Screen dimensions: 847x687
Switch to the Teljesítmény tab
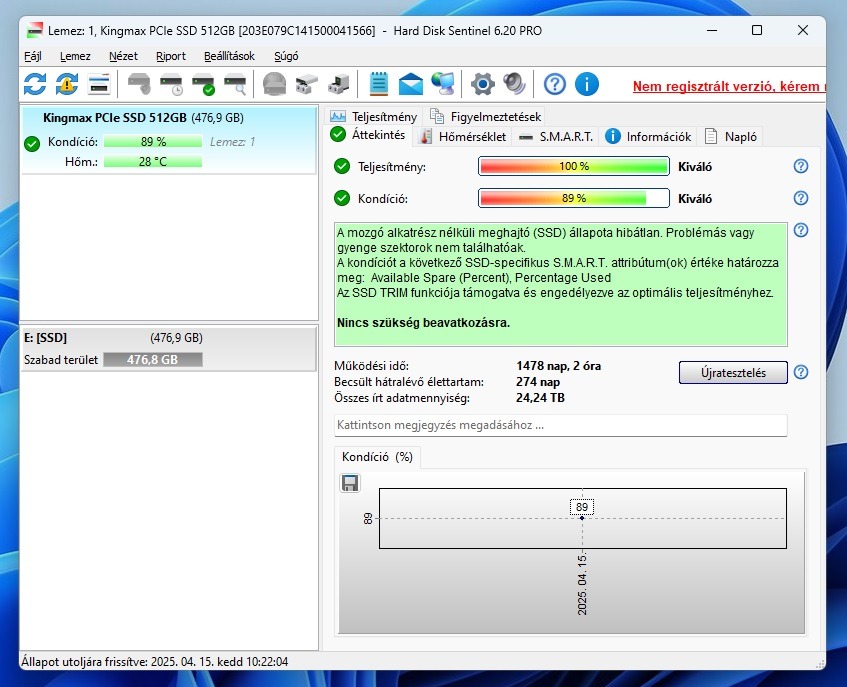374,117
